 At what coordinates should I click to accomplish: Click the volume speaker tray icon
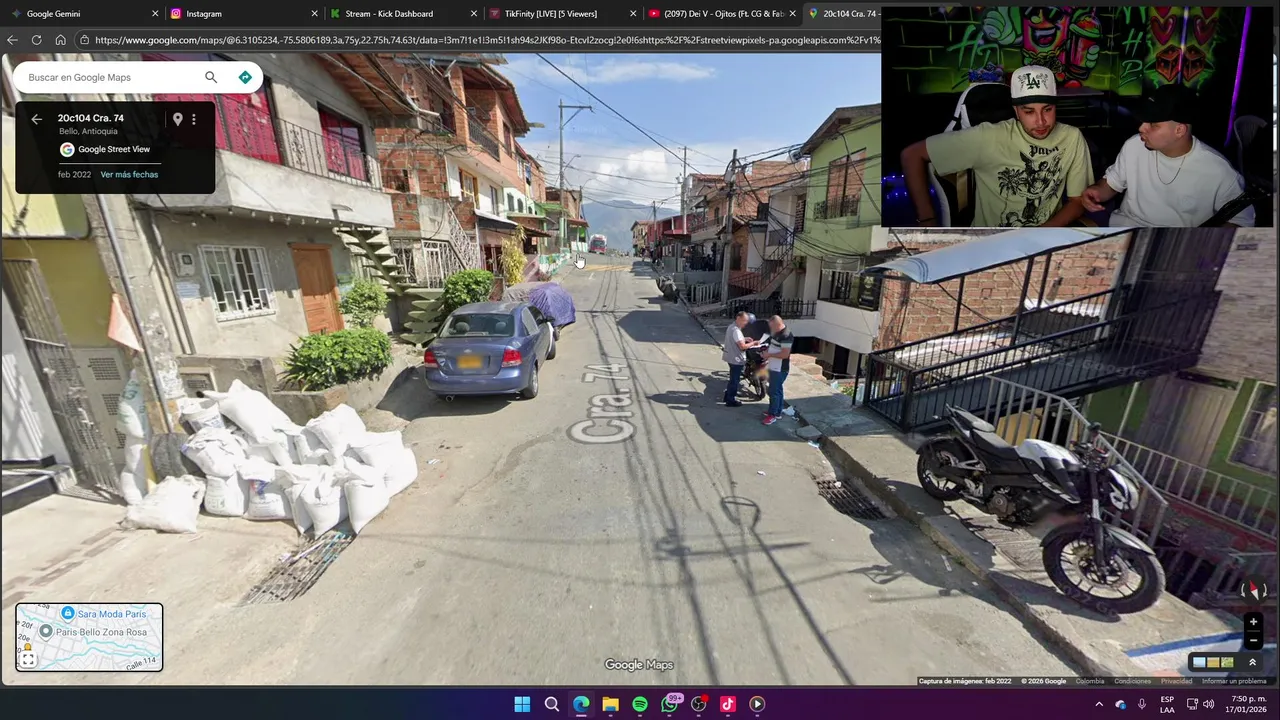coord(1209,704)
